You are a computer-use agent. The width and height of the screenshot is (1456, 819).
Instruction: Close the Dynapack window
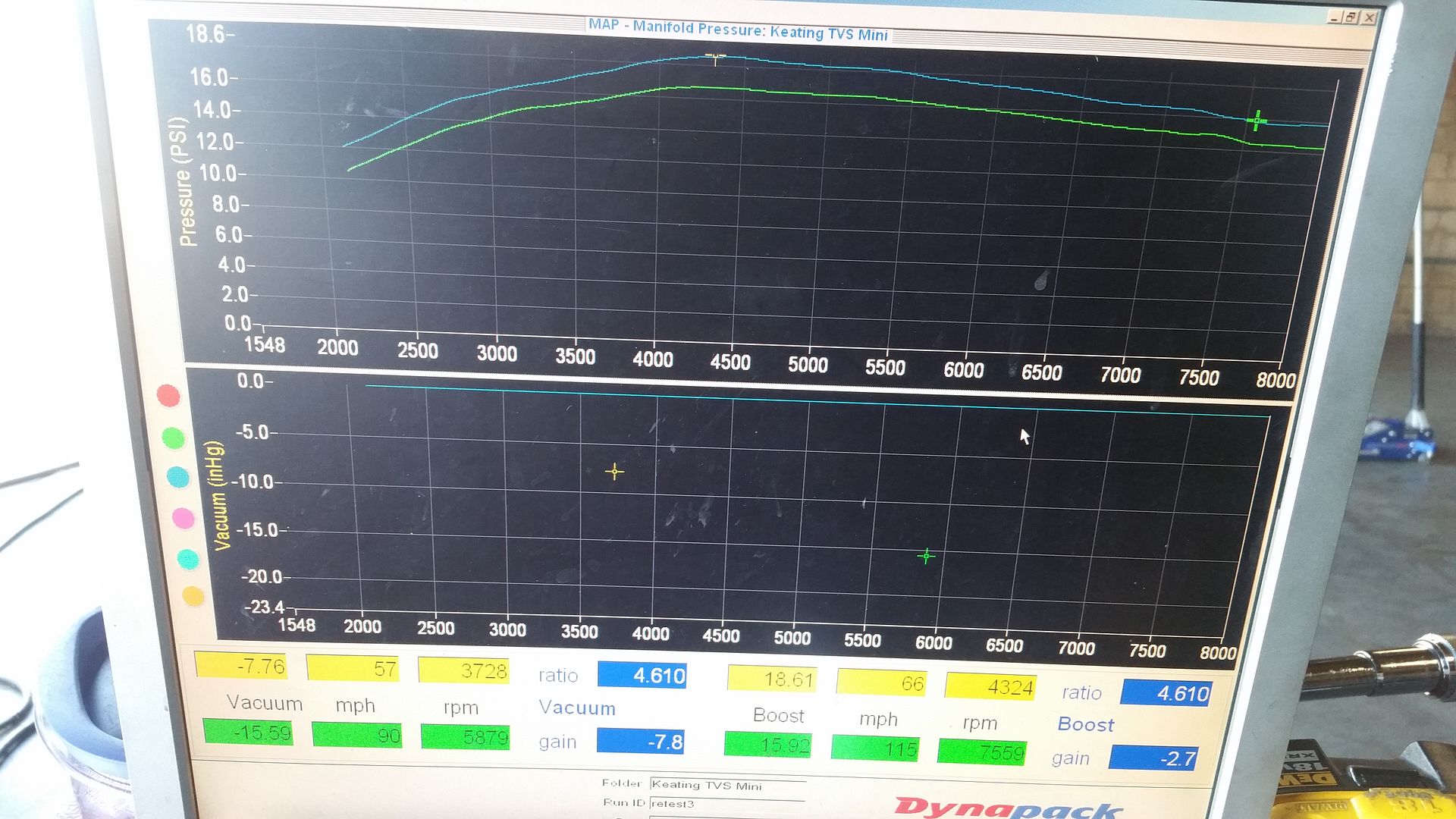click(1369, 17)
